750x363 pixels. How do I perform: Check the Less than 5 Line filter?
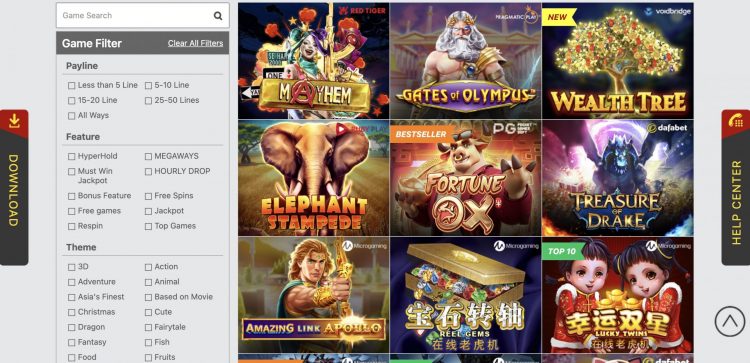(x=72, y=86)
